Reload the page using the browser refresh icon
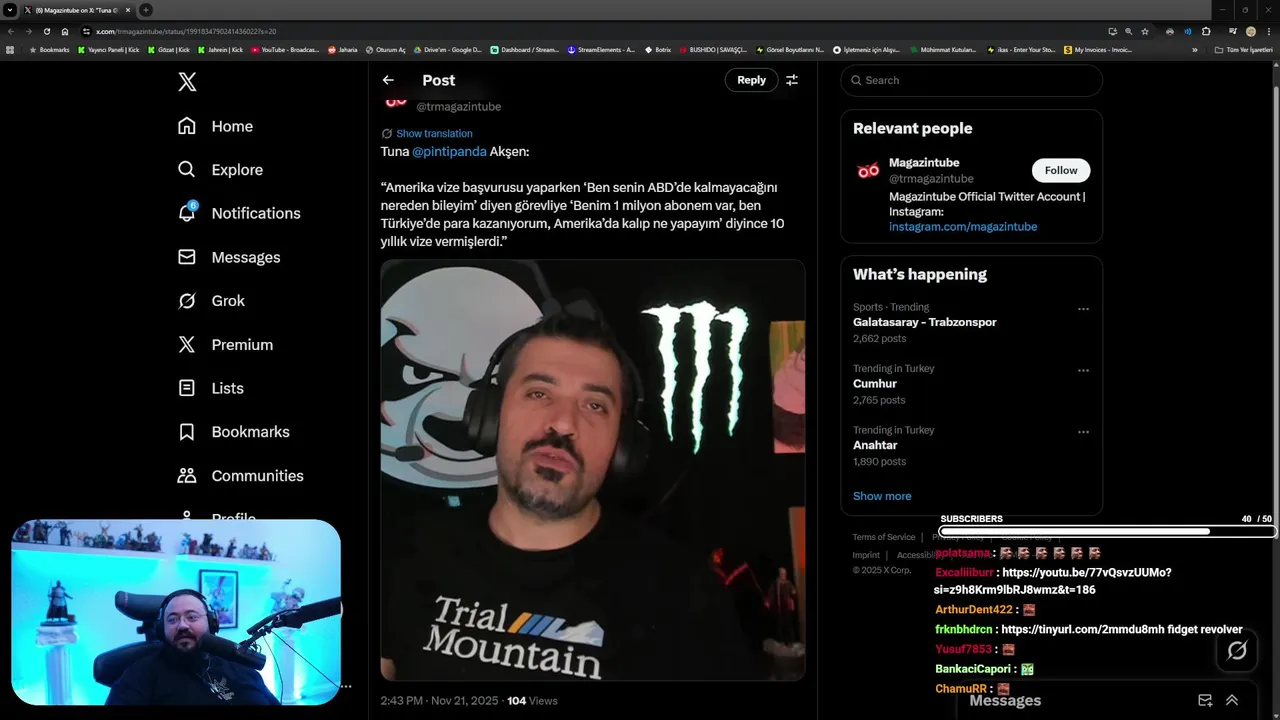The image size is (1280, 720). pos(46,31)
